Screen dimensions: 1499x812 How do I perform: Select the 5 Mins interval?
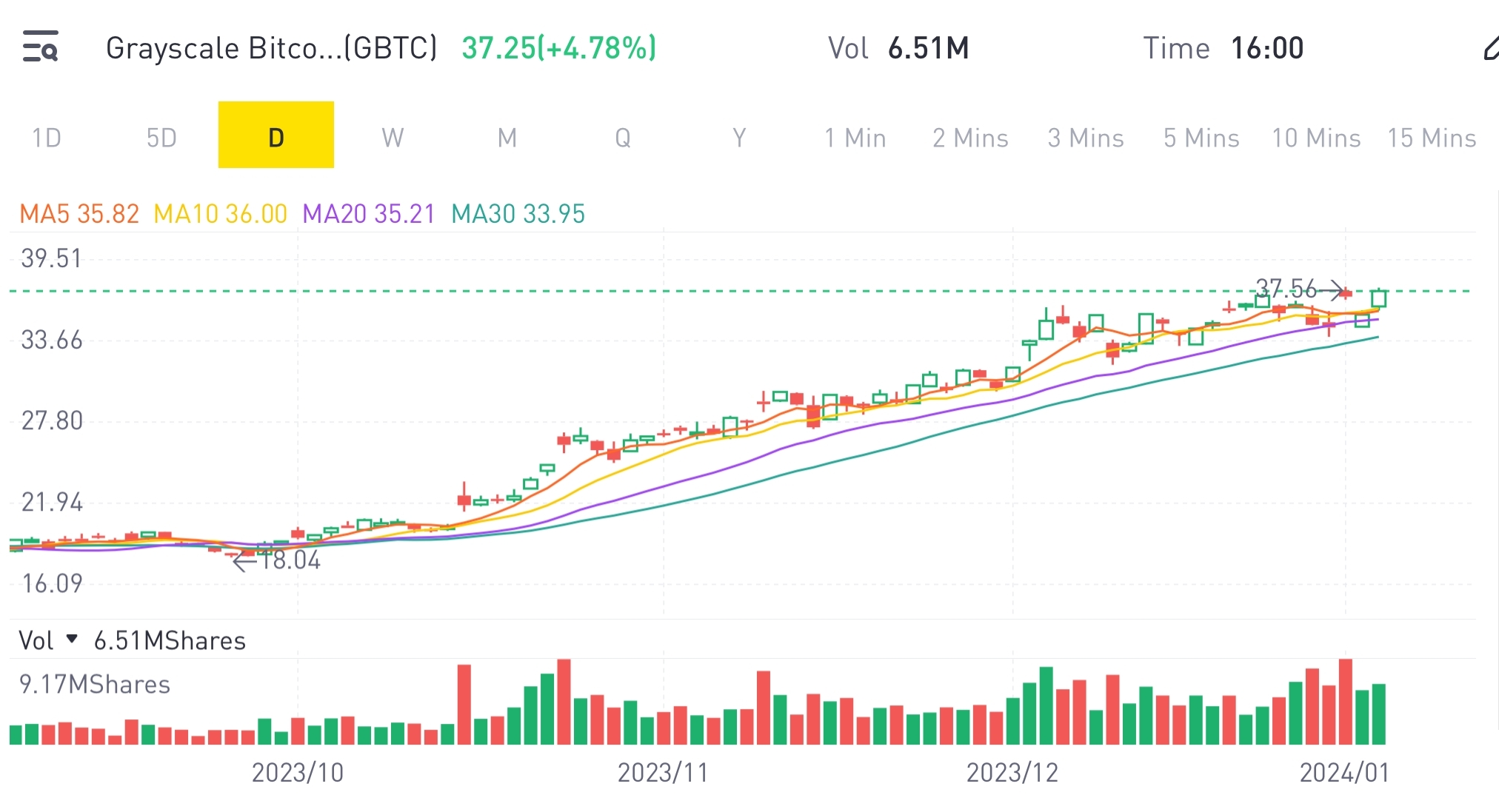click(x=1200, y=137)
